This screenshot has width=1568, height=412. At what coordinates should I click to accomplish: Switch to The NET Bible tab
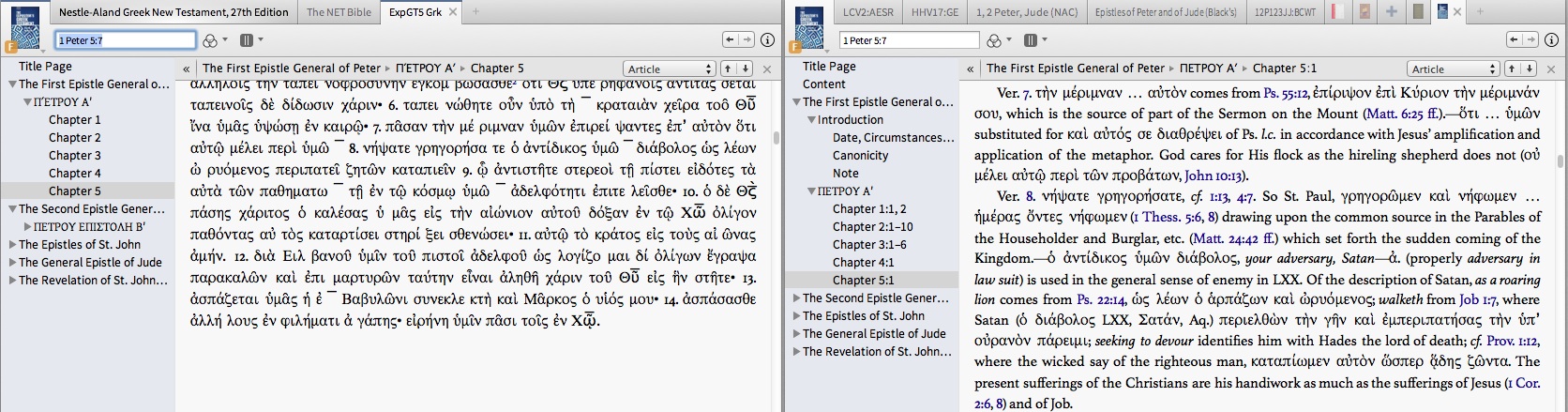point(339,12)
